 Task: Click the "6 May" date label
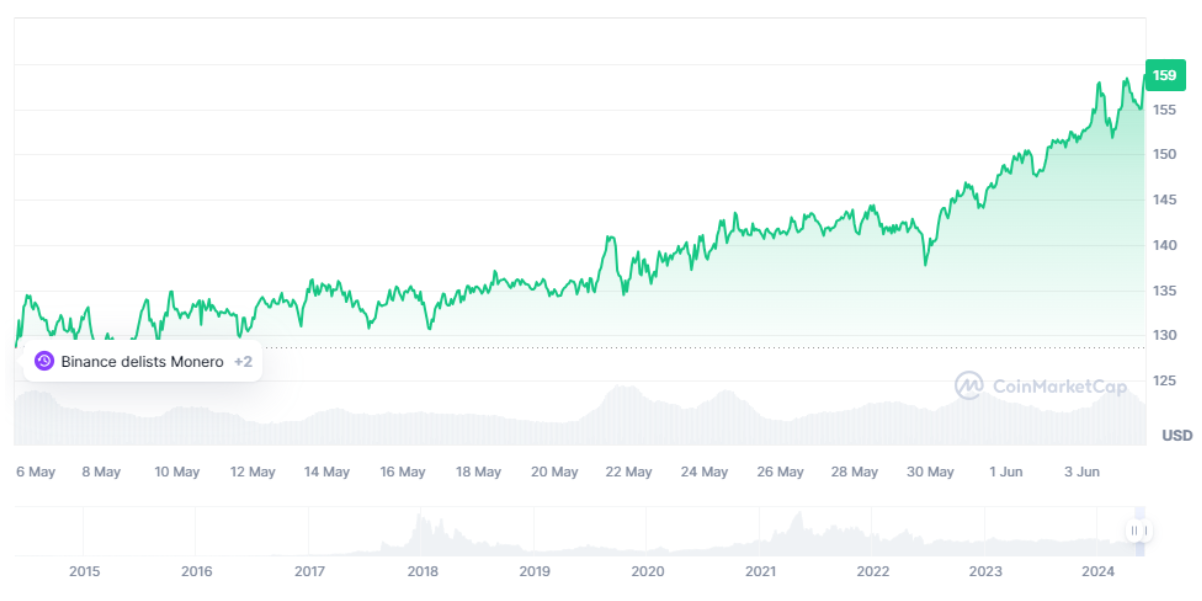coord(36,472)
